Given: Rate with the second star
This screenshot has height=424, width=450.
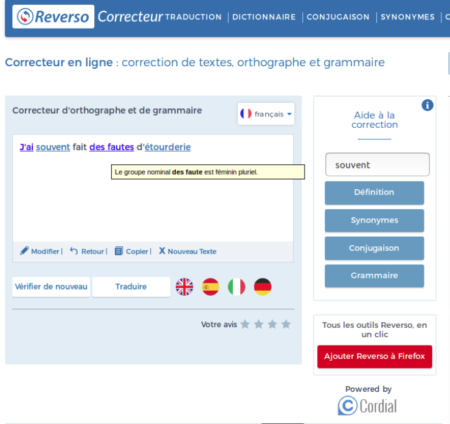Looking at the screenshot, I should pyautogui.click(x=259, y=324).
